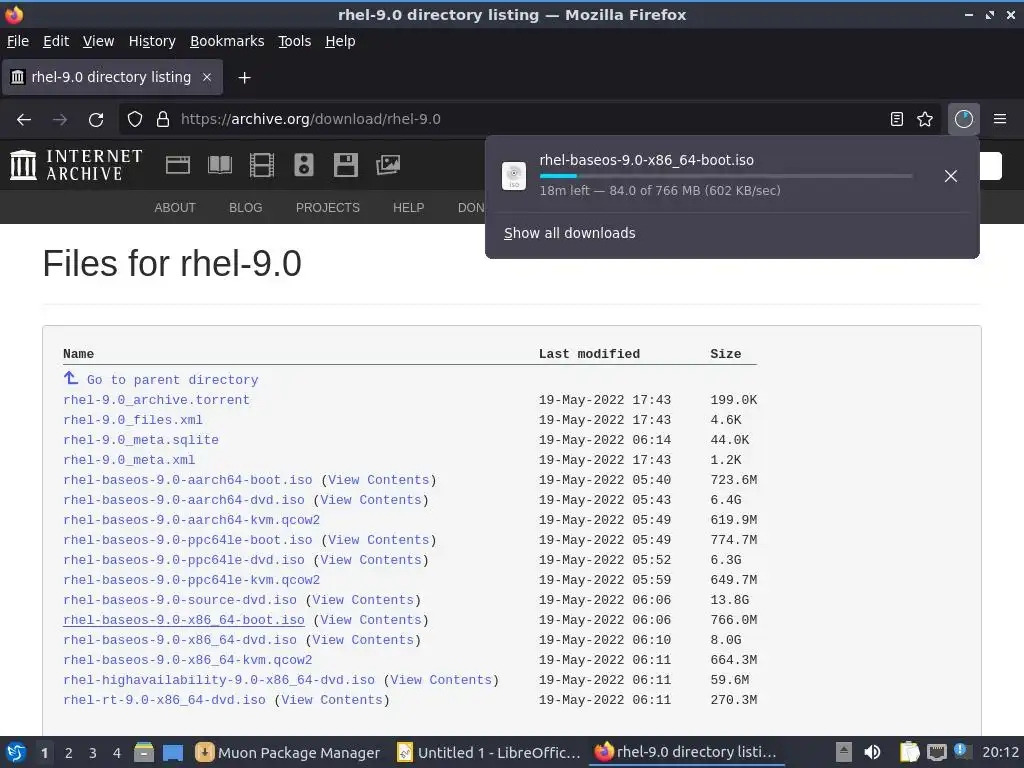Switch to Muon Package Manager window
This screenshot has height=768, width=1024.
288,752
